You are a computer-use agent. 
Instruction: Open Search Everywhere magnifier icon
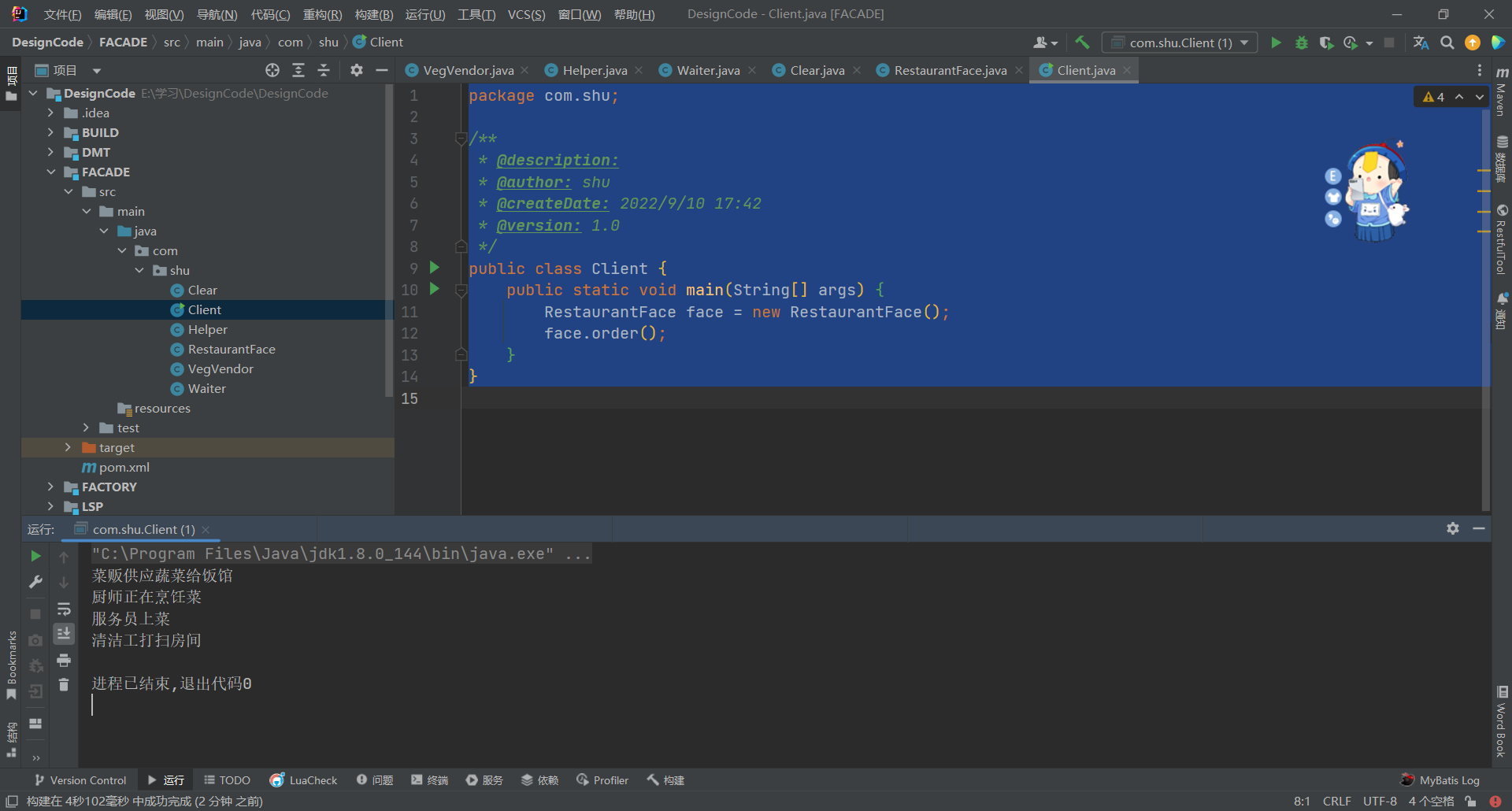(1447, 43)
